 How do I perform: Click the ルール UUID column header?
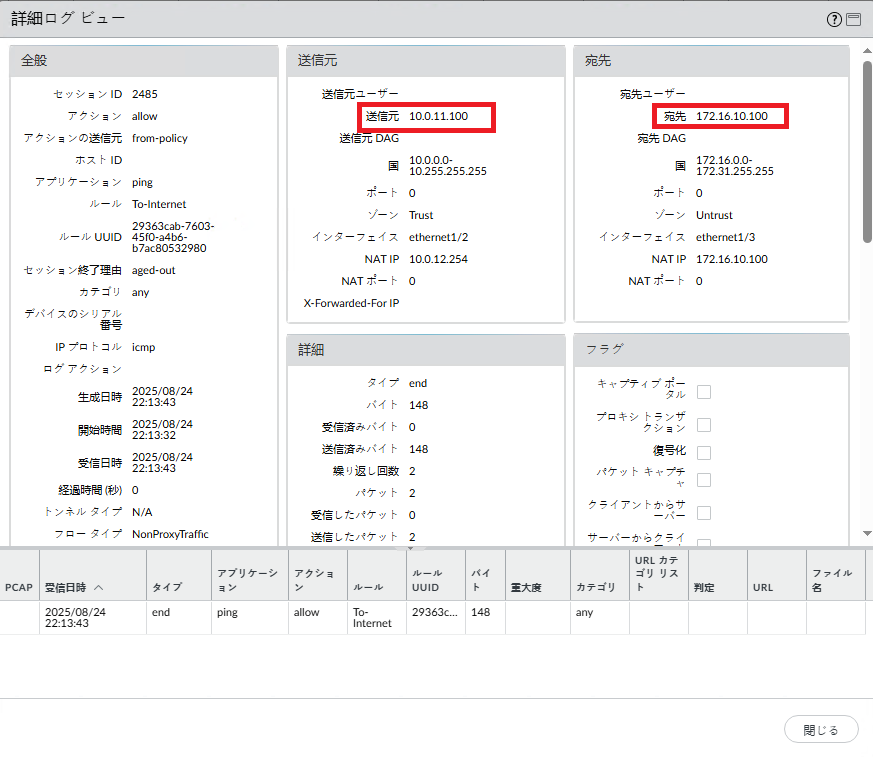(x=427, y=581)
